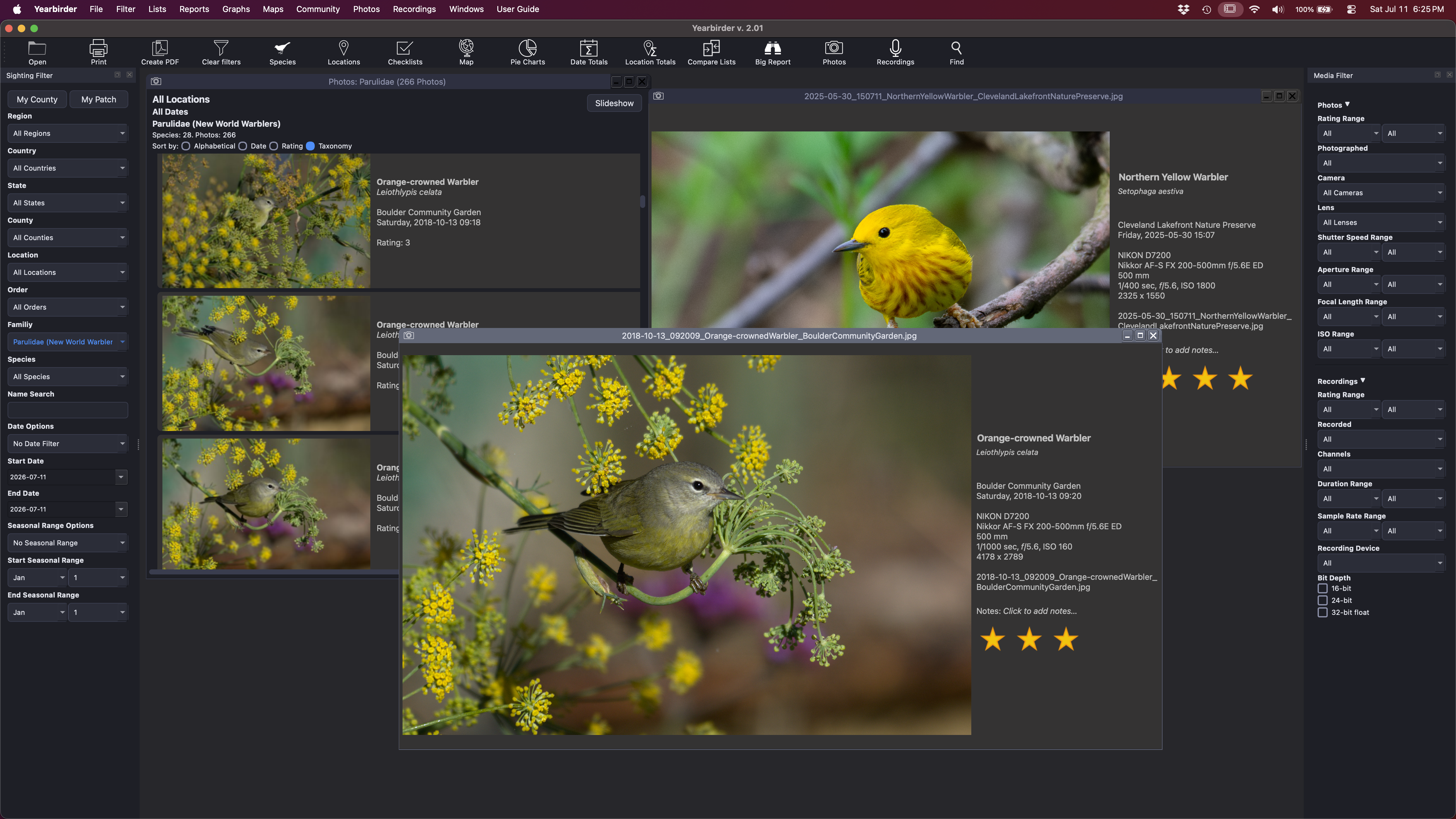The image size is (1456, 819).
Task: Click first Orange-crowned Warbler thumbnail dated 09:18
Action: click(266, 221)
